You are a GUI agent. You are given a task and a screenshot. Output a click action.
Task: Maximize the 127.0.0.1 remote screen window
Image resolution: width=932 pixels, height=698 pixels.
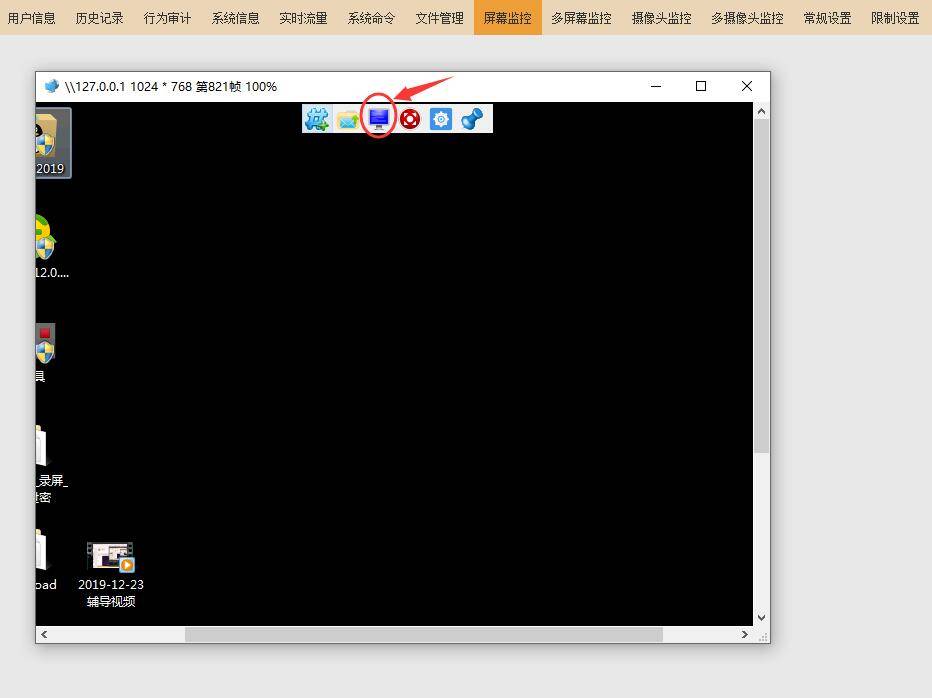[701, 86]
